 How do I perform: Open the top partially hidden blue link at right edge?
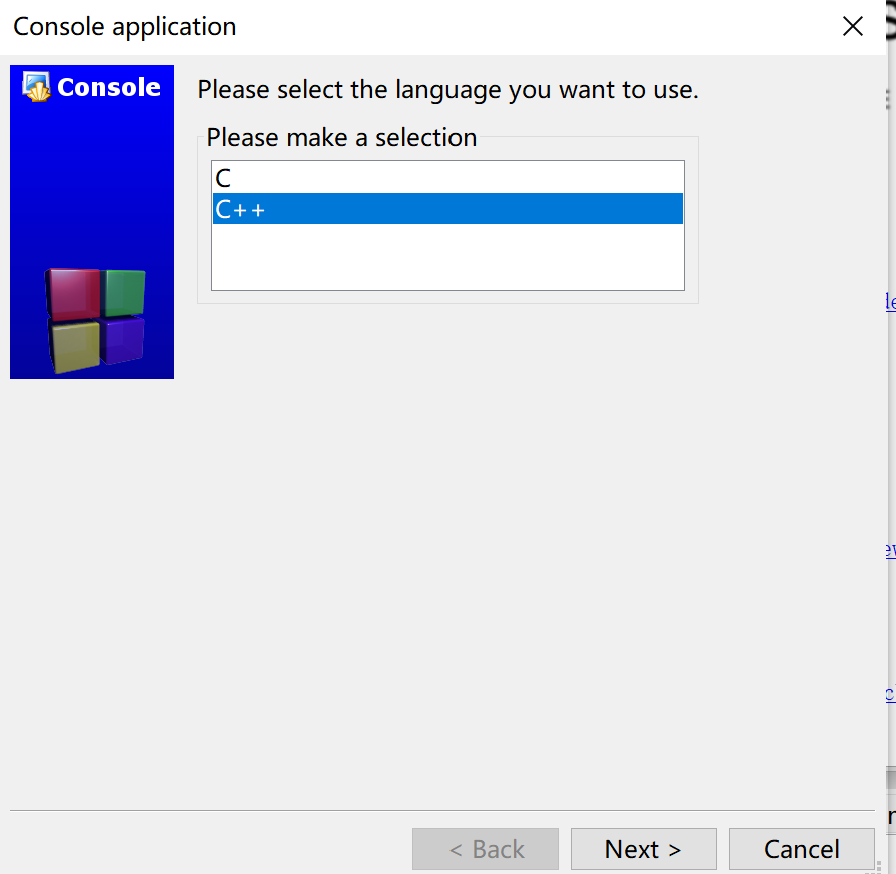pyautogui.click(x=891, y=301)
